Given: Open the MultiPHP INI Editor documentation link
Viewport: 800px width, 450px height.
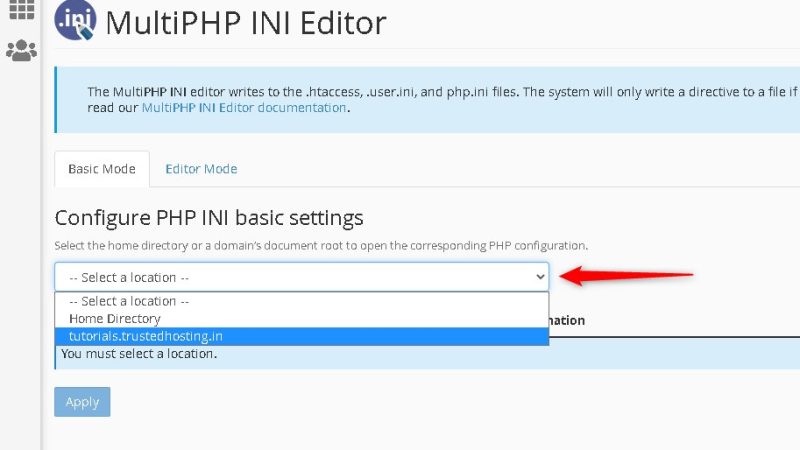Looking at the screenshot, I should pos(244,108).
